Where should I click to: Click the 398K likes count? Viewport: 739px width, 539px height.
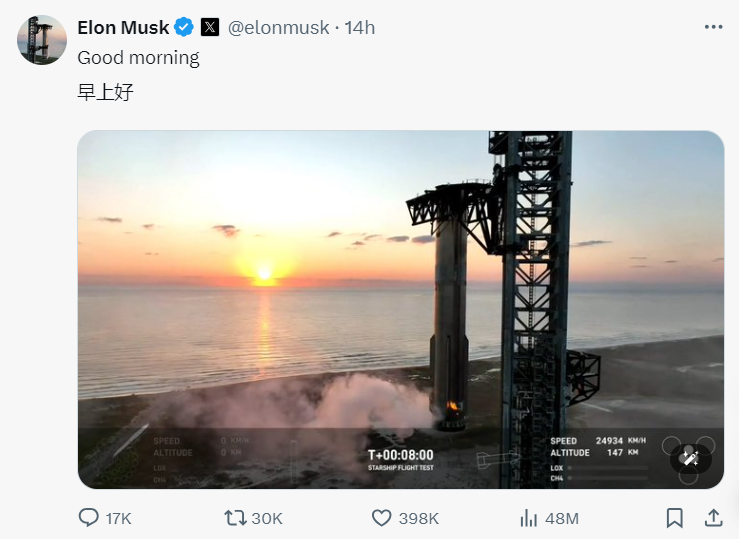[x=418, y=518]
